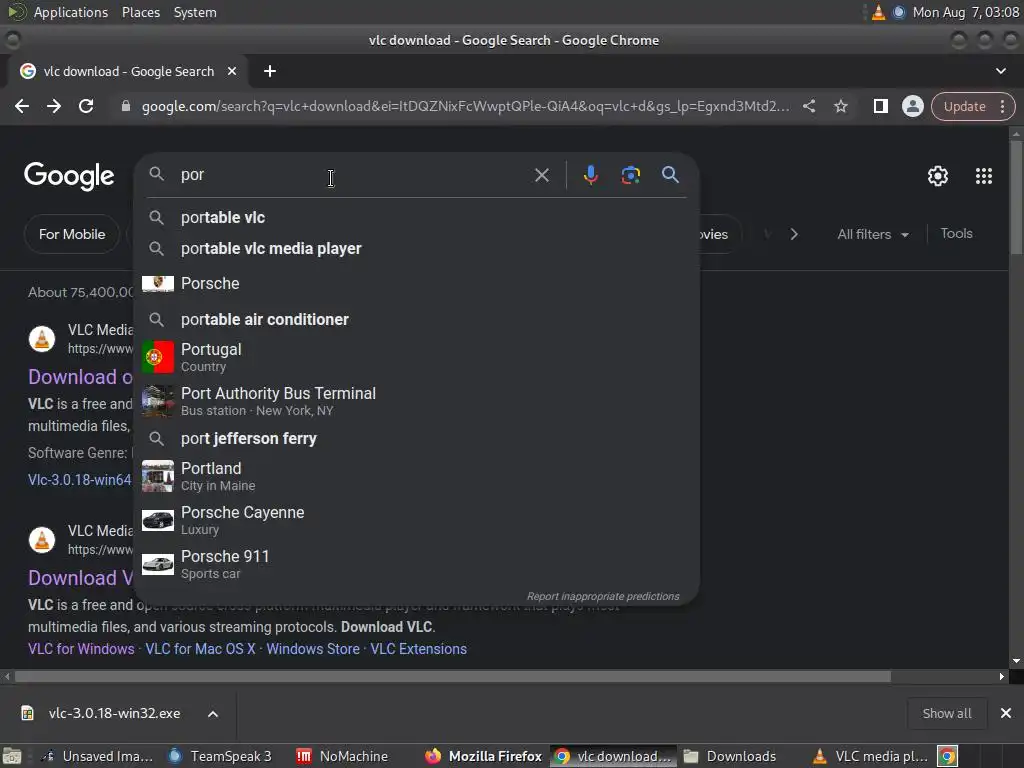The width and height of the screenshot is (1024, 768).
Task: Open the Windows Store link
Action: [313, 649]
